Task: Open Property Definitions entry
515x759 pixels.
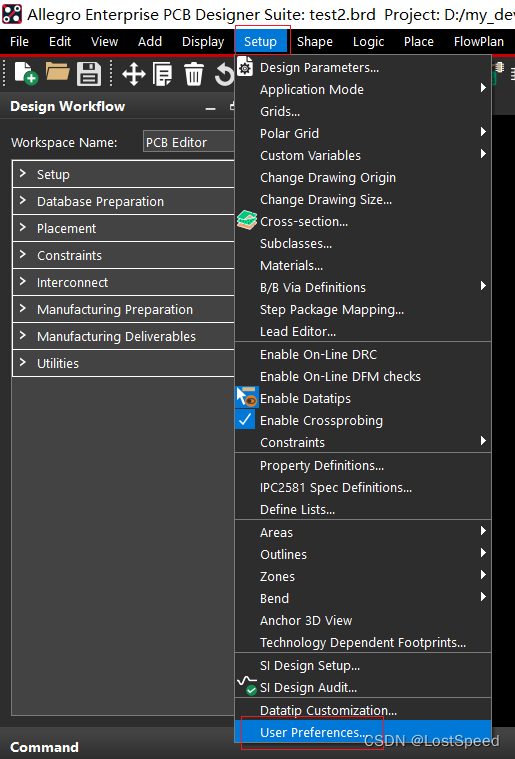Action: point(363,466)
